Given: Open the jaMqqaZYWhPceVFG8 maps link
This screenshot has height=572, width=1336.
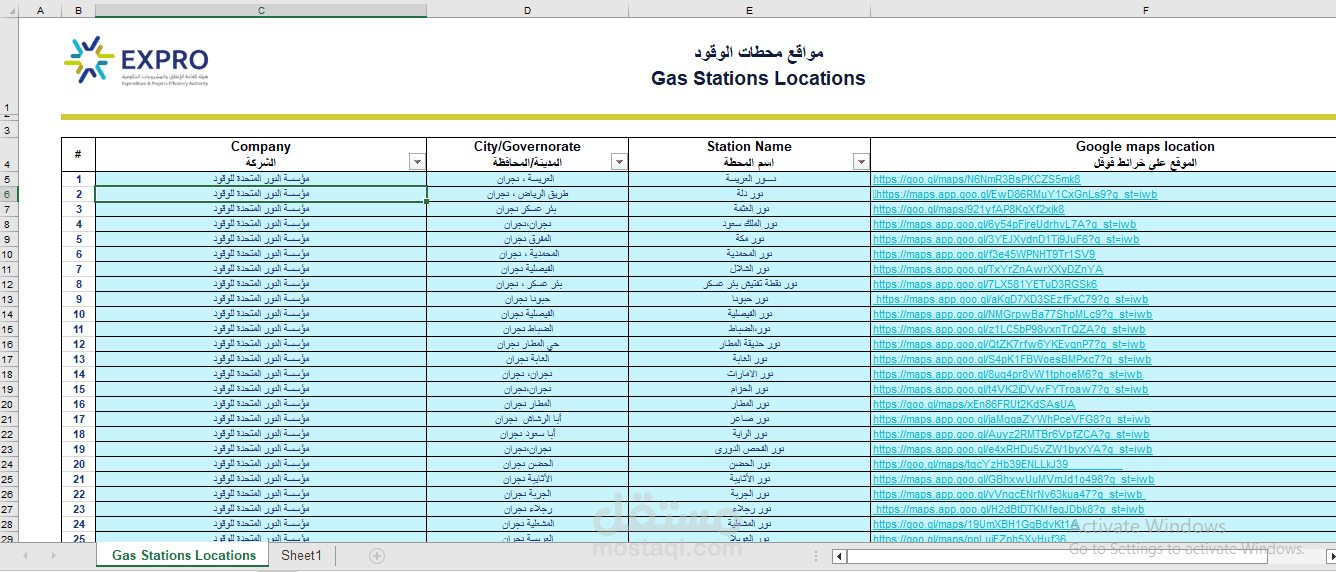Looking at the screenshot, I should [x=1012, y=419].
